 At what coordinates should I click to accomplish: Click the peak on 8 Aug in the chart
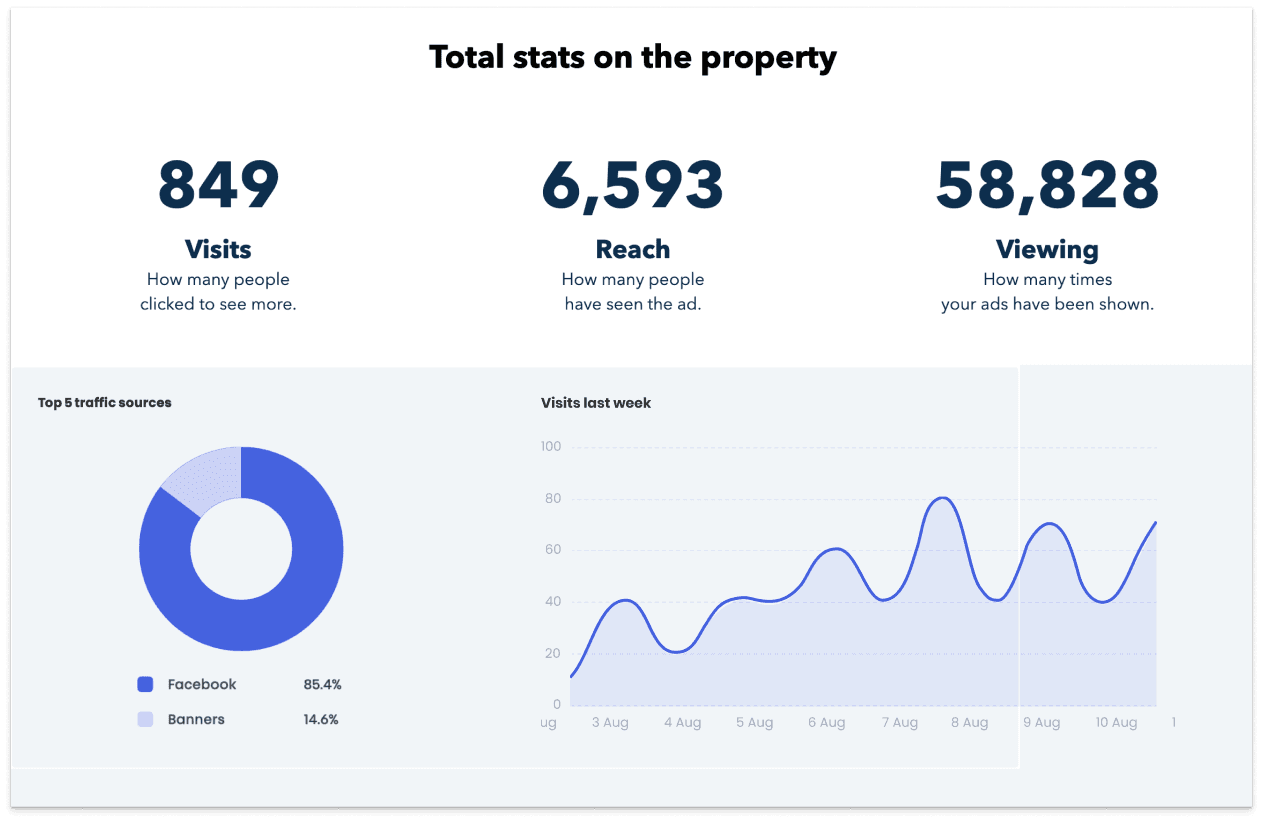[941, 497]
